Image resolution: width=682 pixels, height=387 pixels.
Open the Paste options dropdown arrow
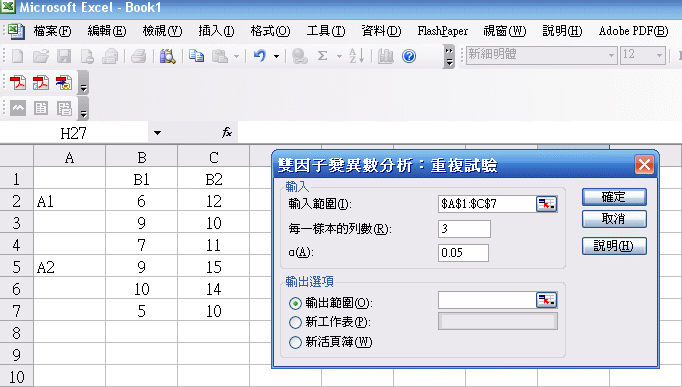pyautogui.click(x=237, y=56)
